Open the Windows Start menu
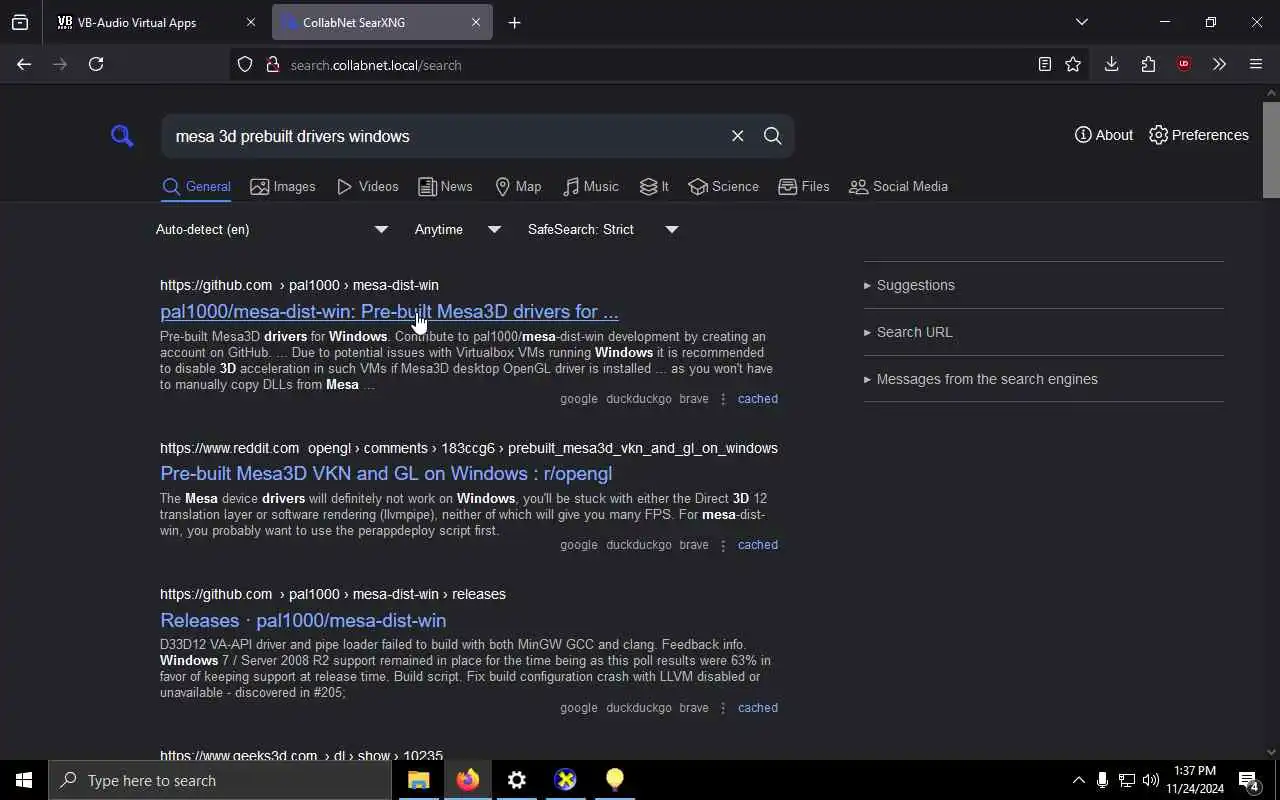This screenshot has width=1280, height=800. 24,780
